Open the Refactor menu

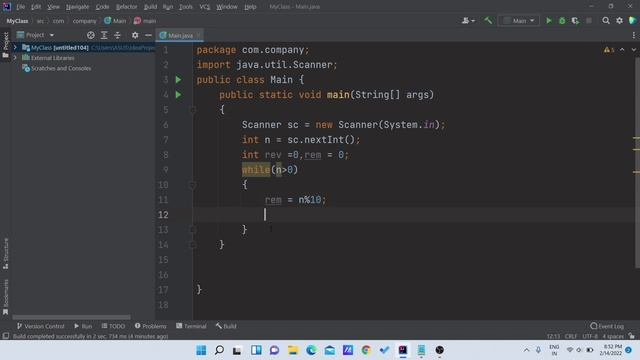tap(127, 7)
